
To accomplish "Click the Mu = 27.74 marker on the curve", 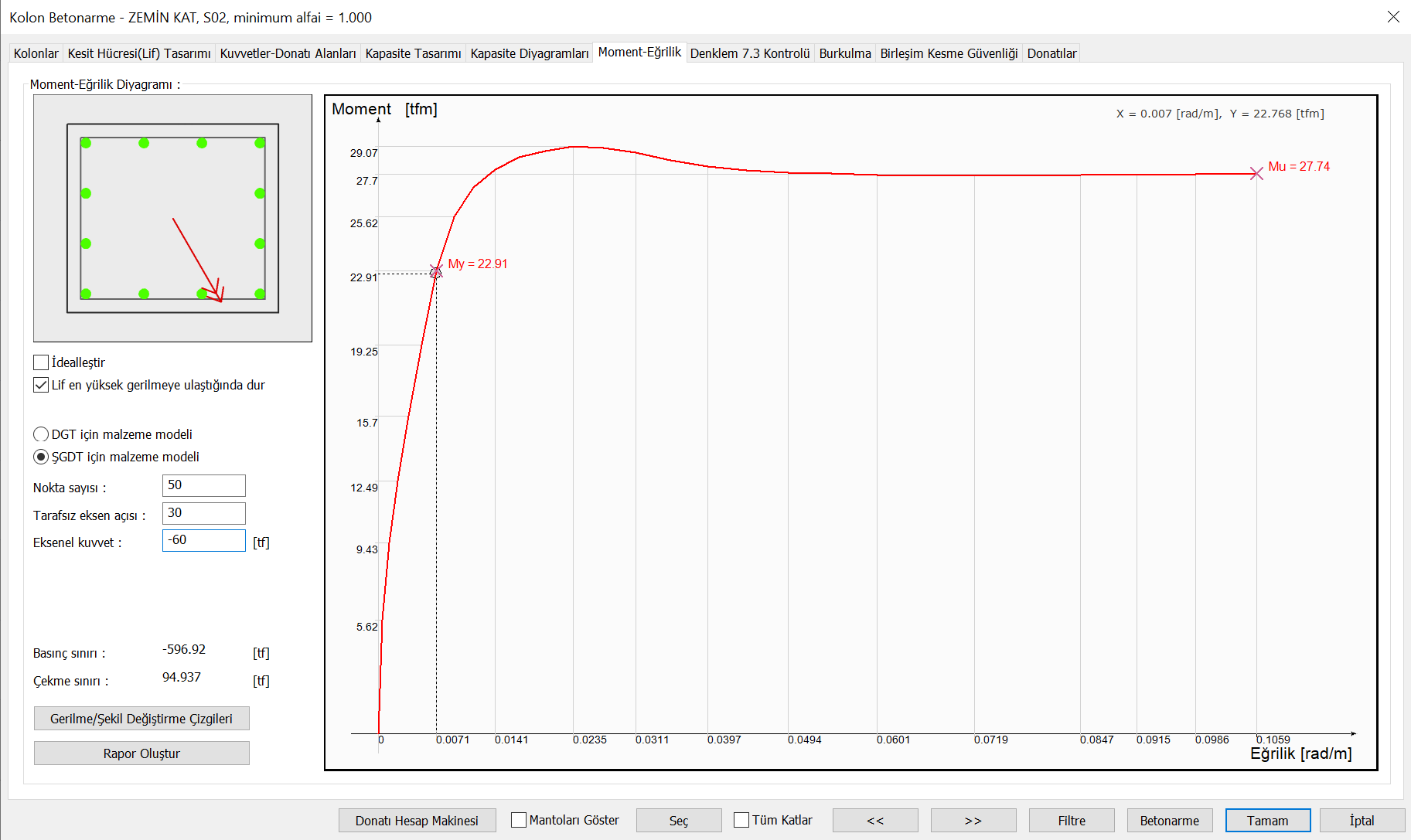I will (1256, 174).
